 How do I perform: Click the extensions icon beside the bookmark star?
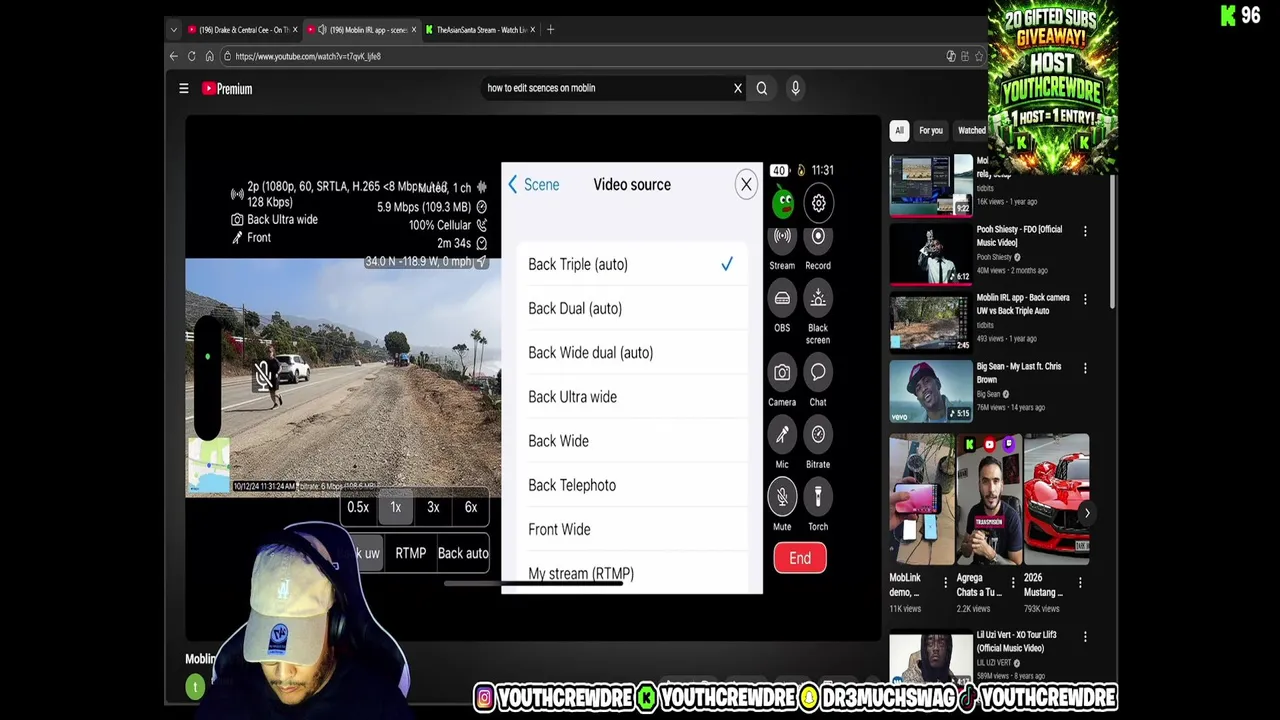[x=964, y=56]
